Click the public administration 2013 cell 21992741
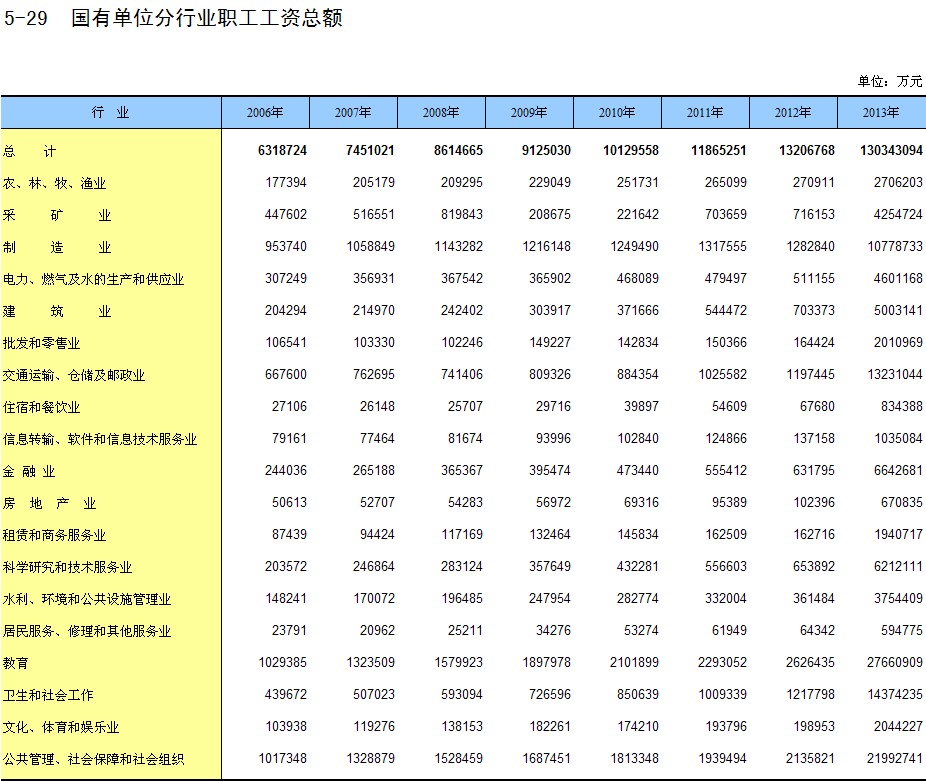The width and height of the screenshot is (926, 781). [895, 758]
